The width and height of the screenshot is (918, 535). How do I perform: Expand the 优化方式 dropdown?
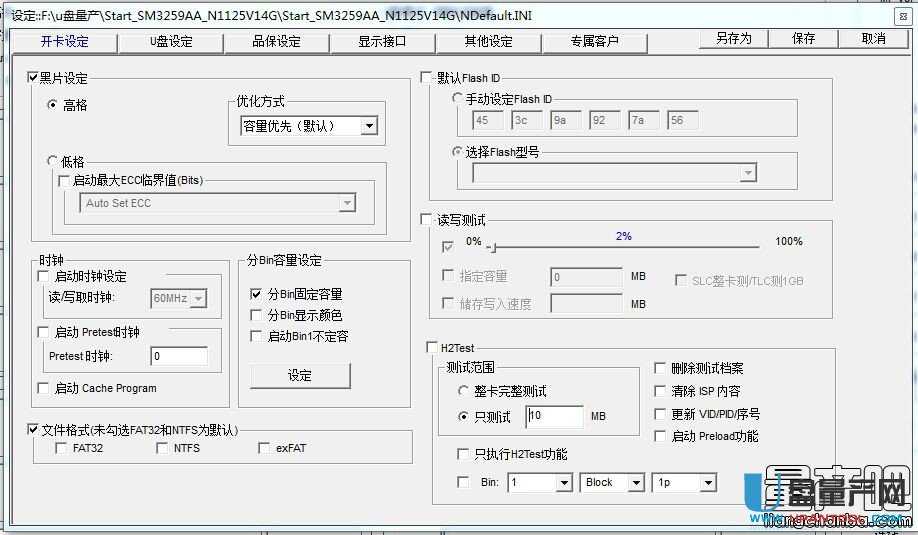369,126
